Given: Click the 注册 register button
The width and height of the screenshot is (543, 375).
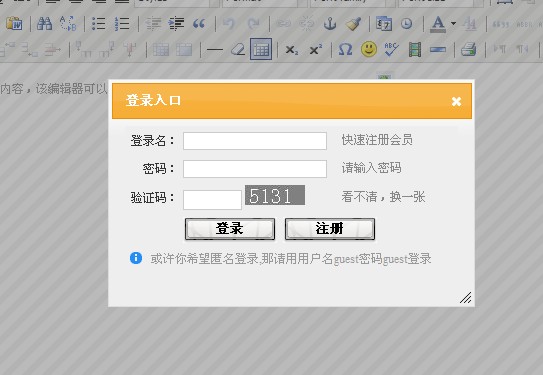Looking at the screenshot, I should (330, 229).
